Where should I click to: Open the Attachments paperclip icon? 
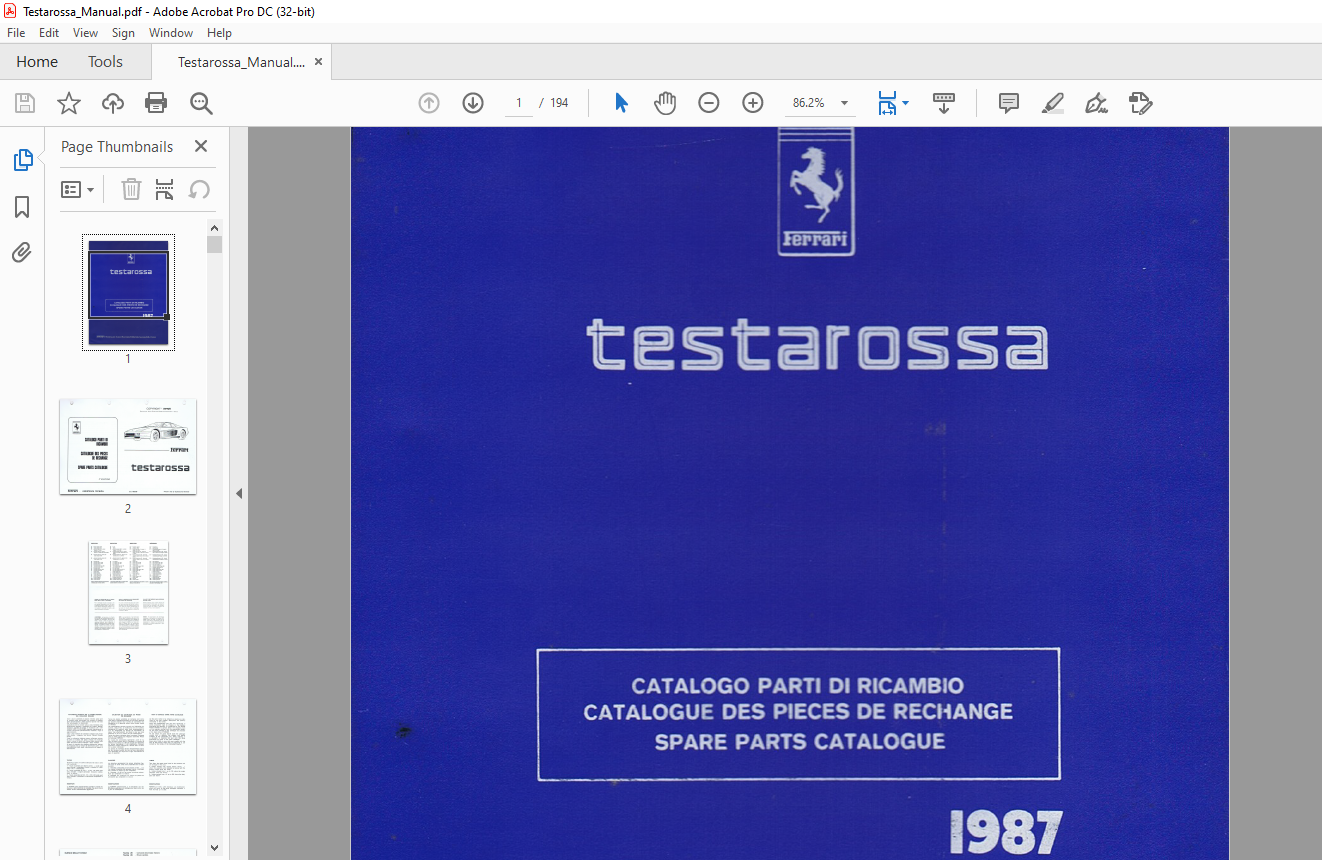tap(22, 252)
